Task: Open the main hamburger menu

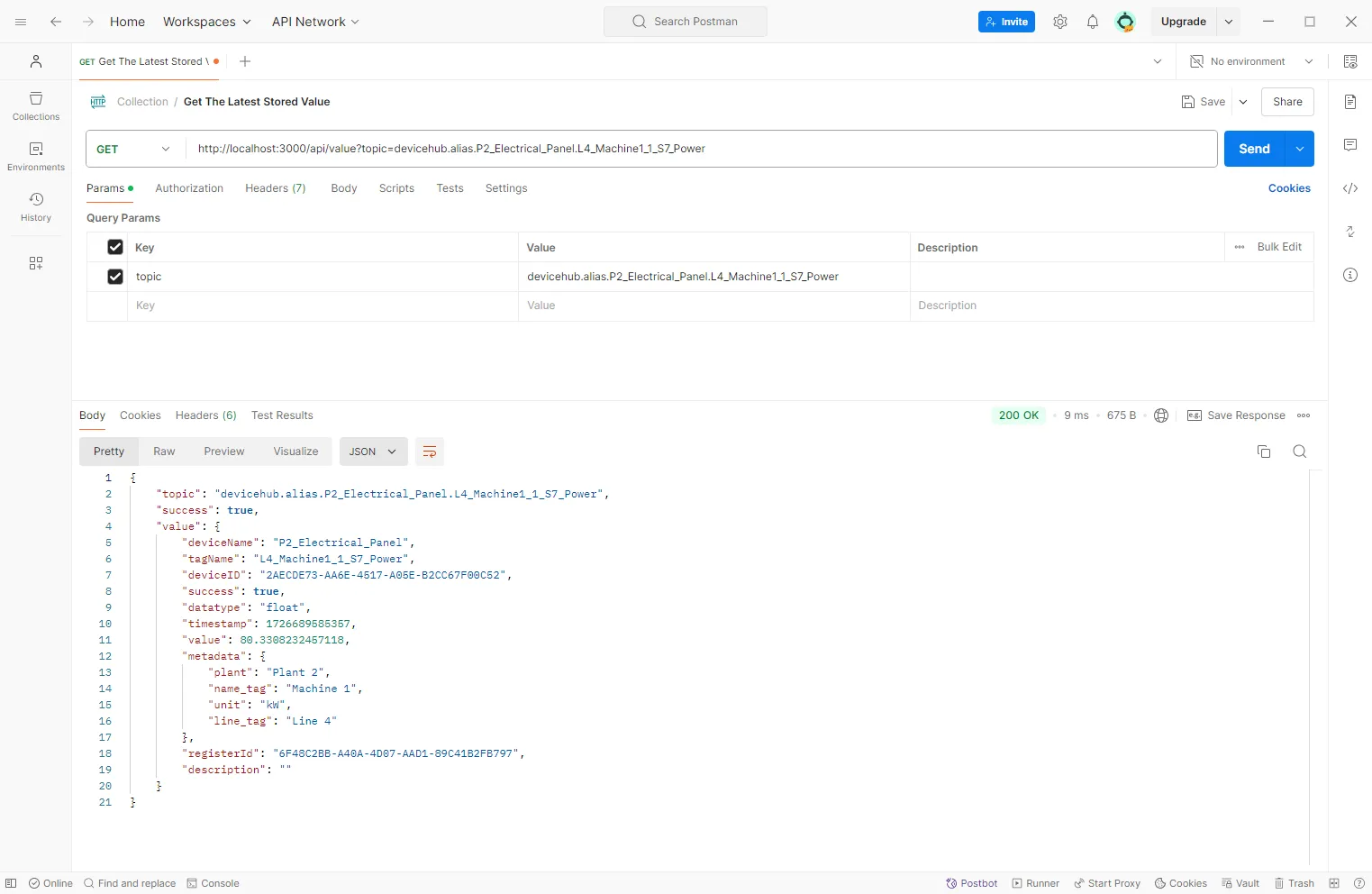Action: [21, 22]
